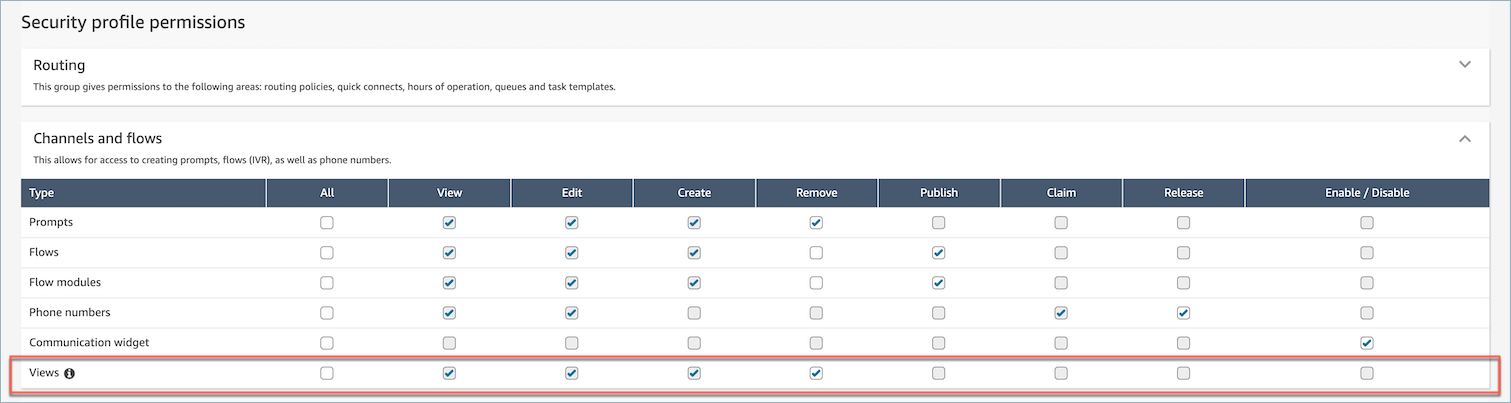Screen dimensions: 1511x403
Task: Click the Channels and flows heading
Action: tap(97, 138)
